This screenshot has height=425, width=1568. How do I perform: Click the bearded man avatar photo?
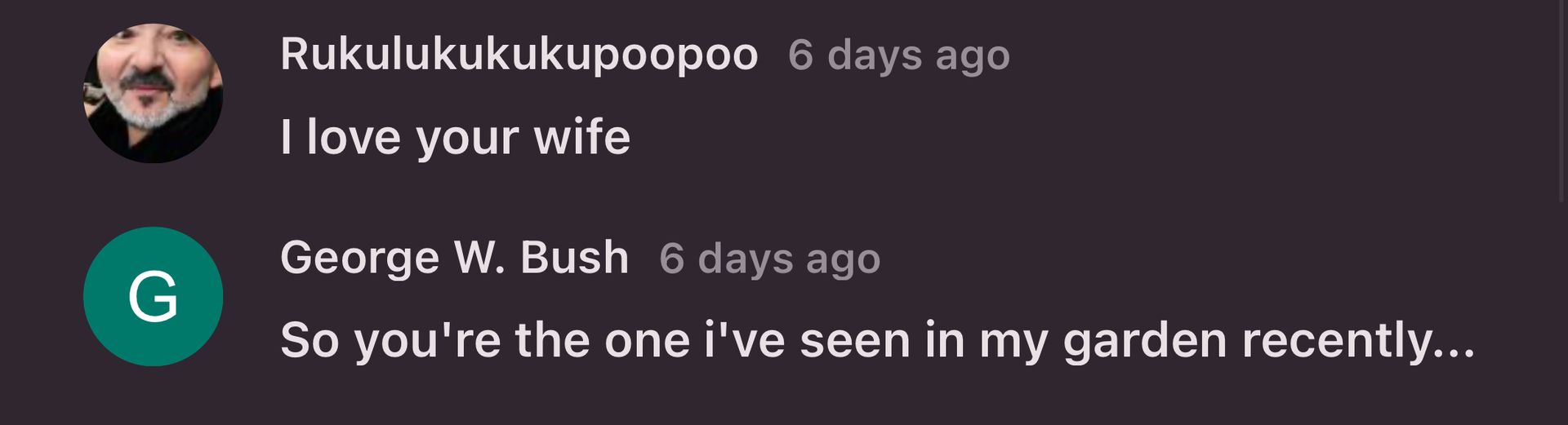(x=153, y=93)
